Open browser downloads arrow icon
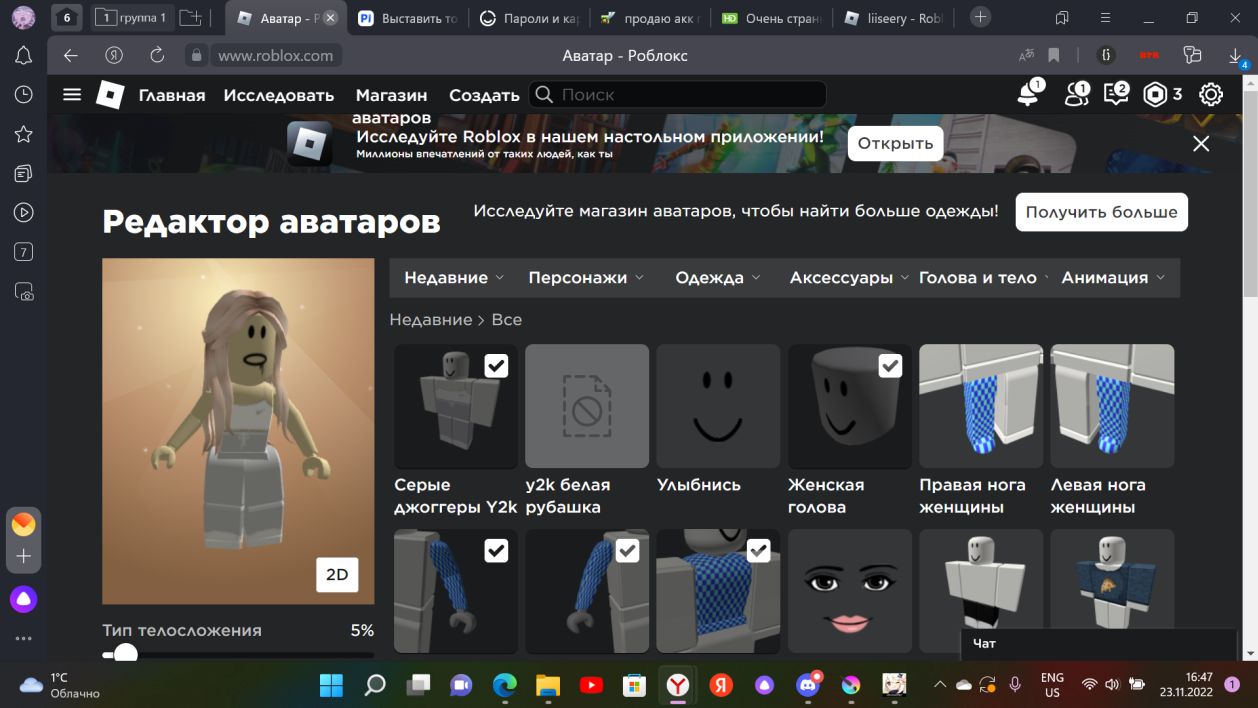Image resolution: width=1258 pixels, height=708 pixels. point(1236,56)
